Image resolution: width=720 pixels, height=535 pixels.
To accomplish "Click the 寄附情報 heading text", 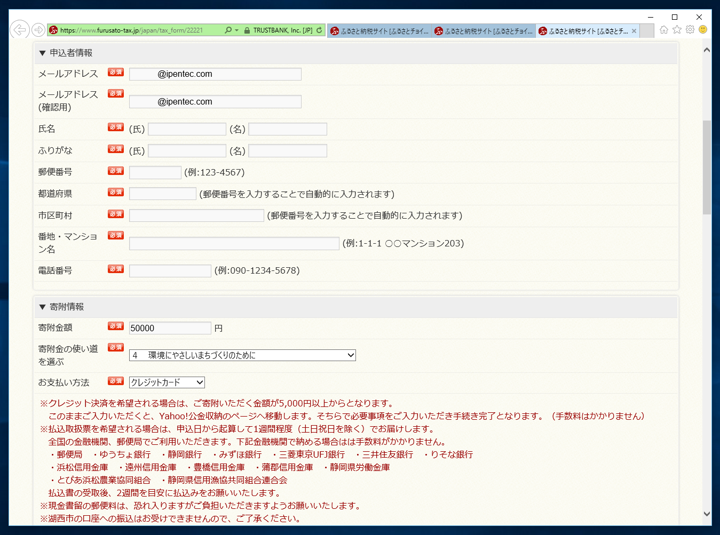I will tap(67, 307).
